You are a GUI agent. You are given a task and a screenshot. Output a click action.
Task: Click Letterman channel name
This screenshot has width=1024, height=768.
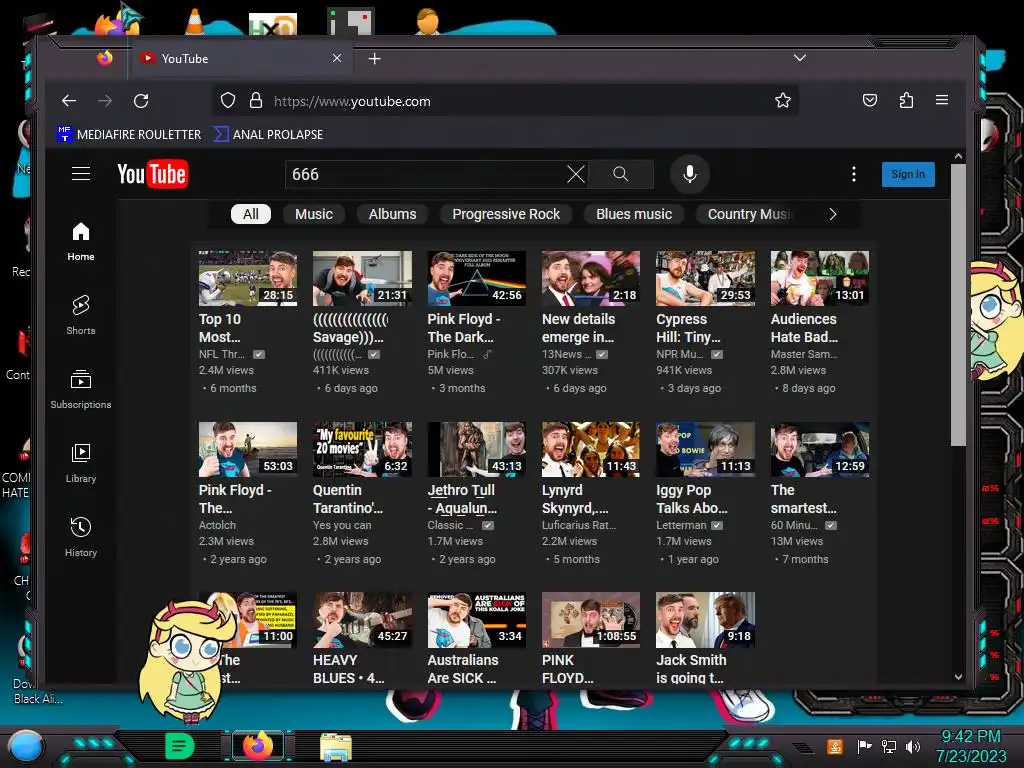682,525
